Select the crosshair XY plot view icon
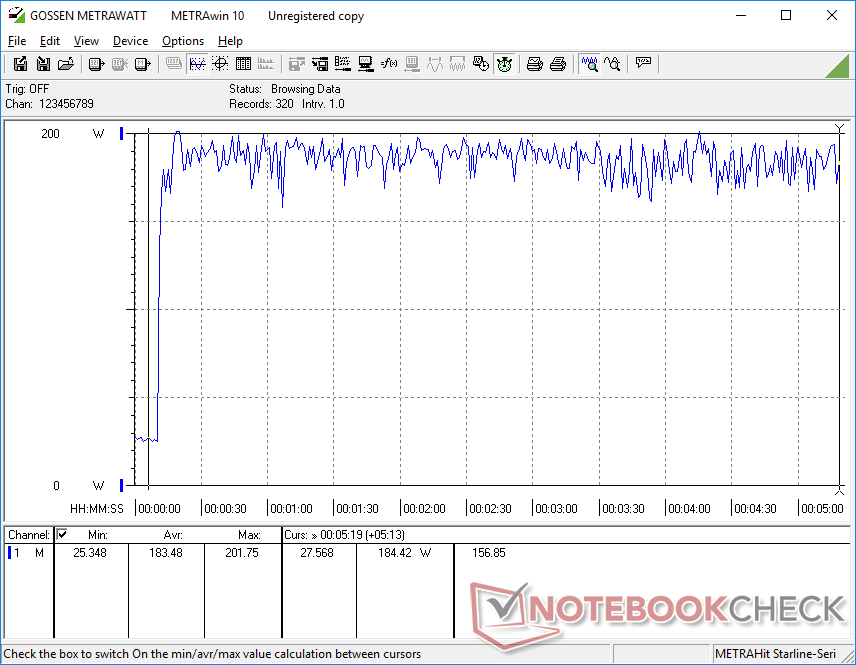 220,64
